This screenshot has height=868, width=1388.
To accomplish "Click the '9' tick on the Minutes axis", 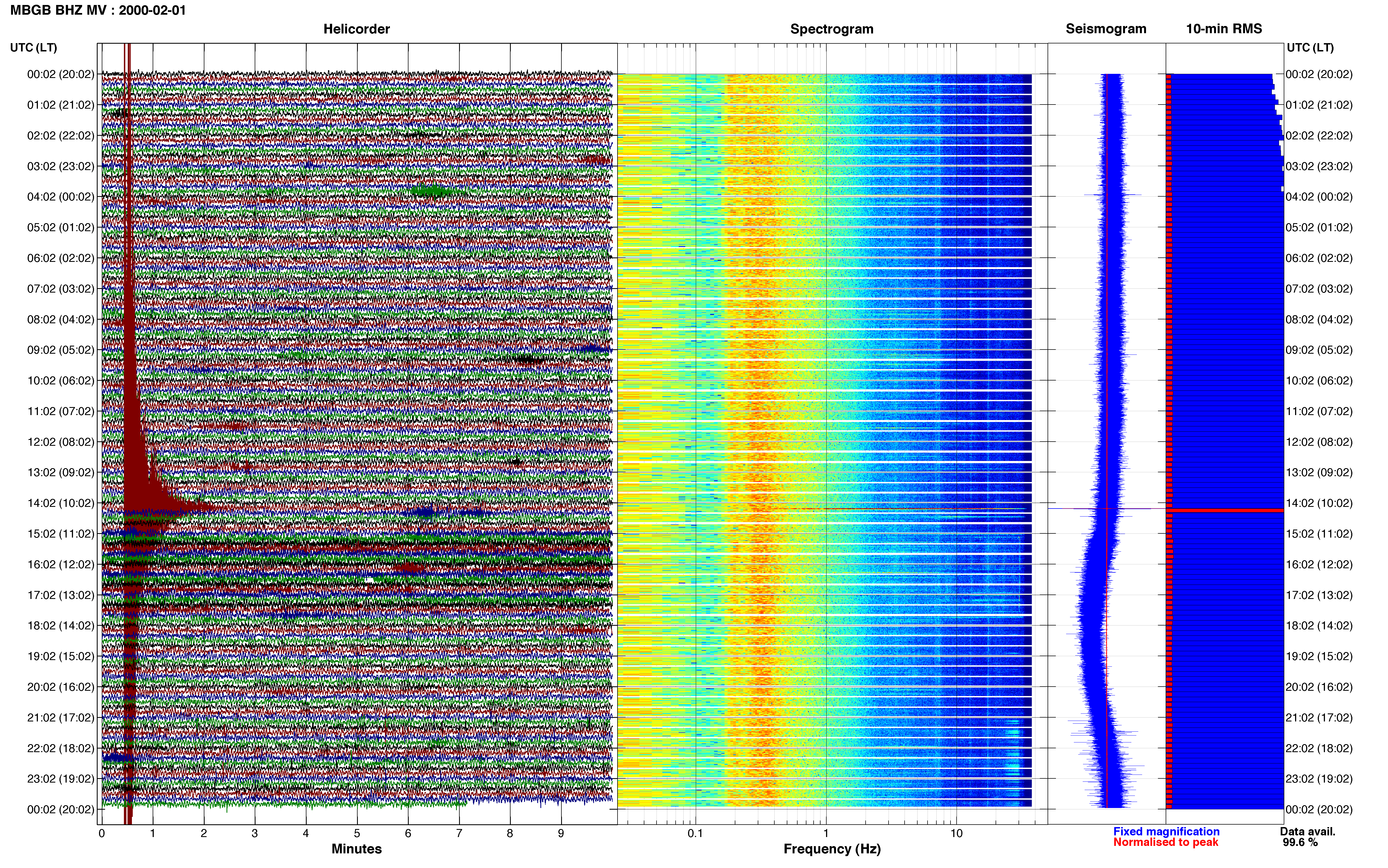I will pos(561,833).
